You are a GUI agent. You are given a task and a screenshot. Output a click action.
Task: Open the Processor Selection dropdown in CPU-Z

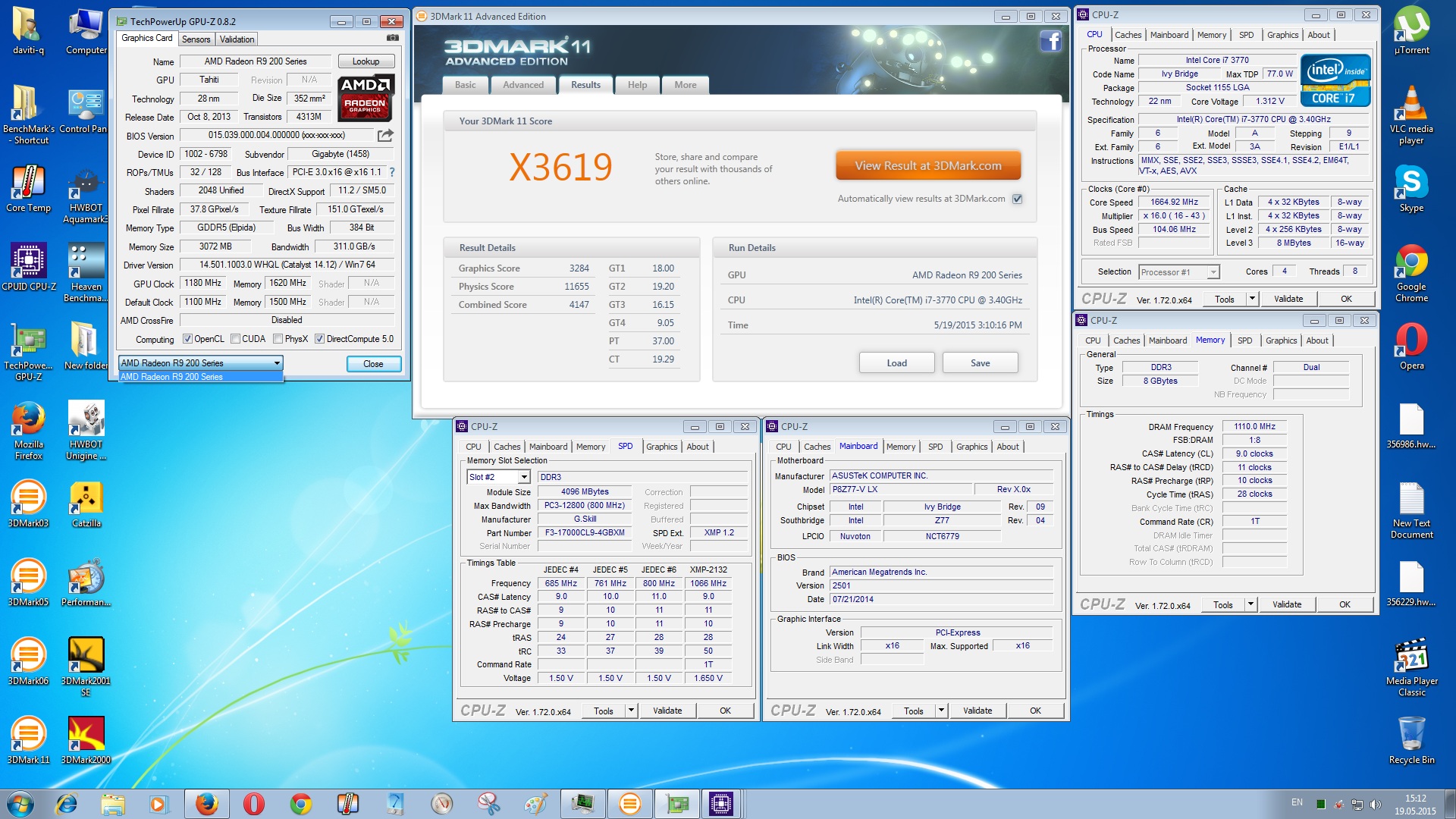coord(1178,272)
